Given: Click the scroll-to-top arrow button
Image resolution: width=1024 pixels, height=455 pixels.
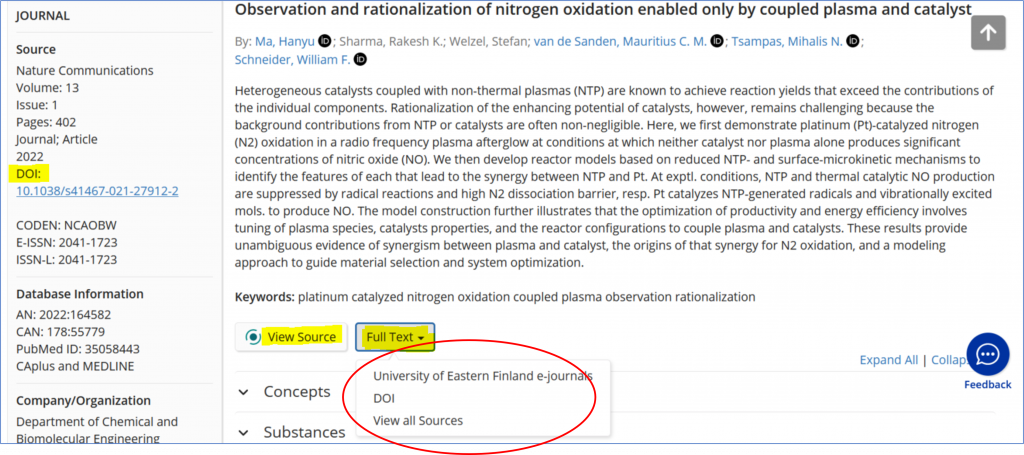Looking at the screenshot, I should tap(988, 33).
